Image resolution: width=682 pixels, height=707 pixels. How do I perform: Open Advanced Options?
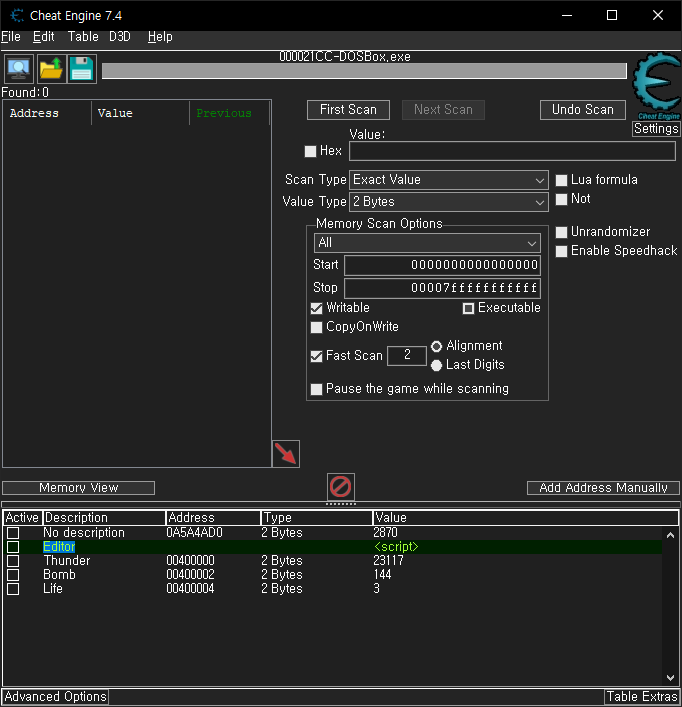pos(55,697)
